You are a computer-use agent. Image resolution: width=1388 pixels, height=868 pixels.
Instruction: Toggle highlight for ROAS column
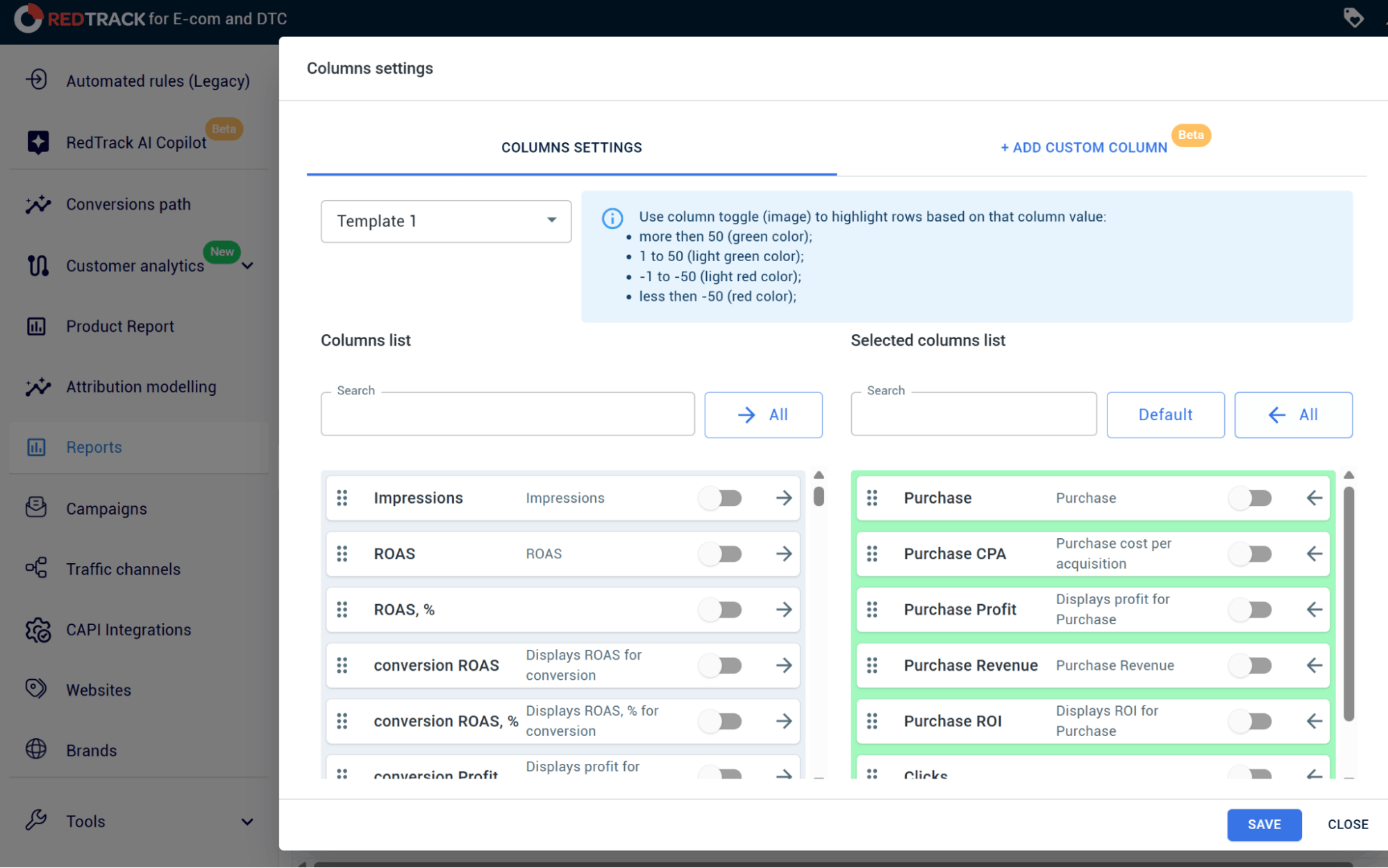[721, 553]
